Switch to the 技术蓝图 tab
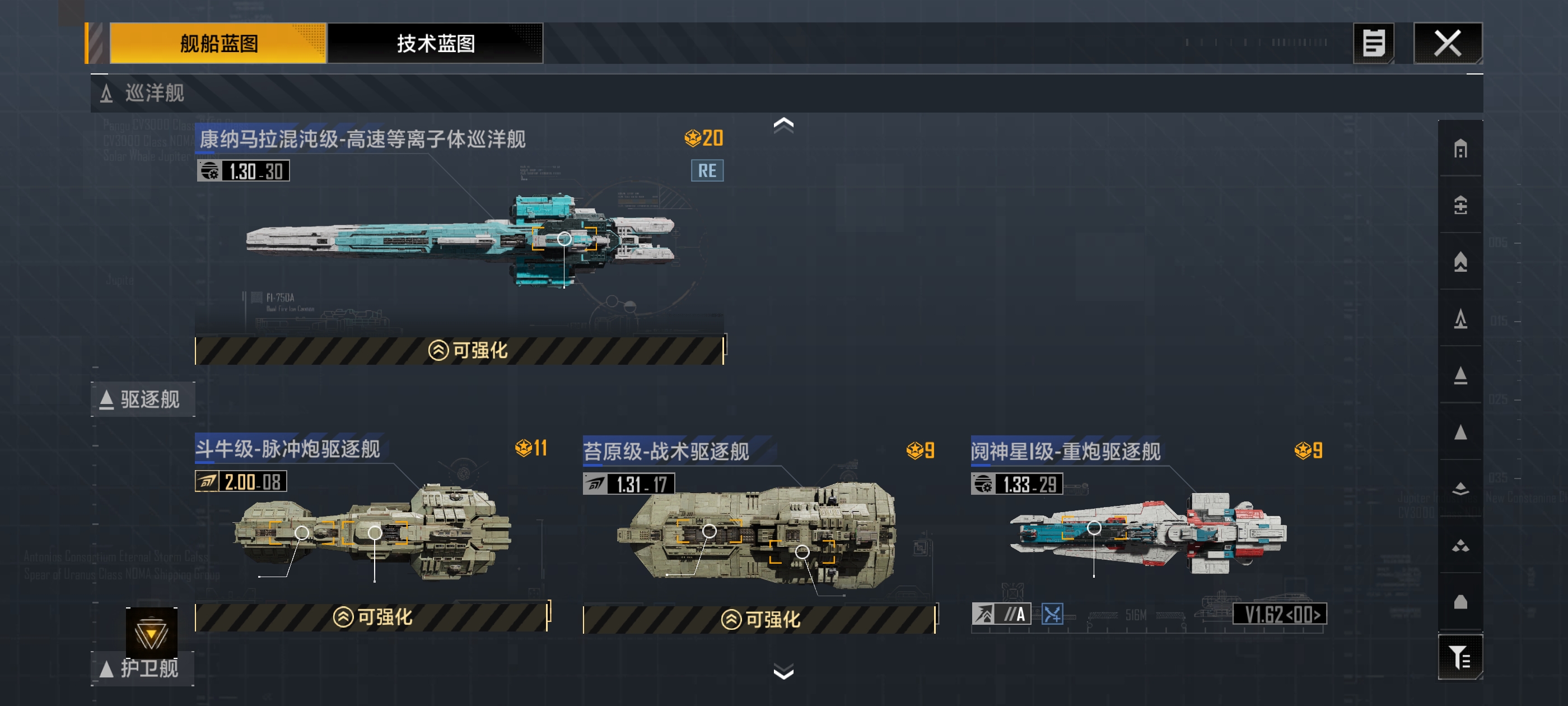Screen dimensions: 1568x706 tap(436, 43)
